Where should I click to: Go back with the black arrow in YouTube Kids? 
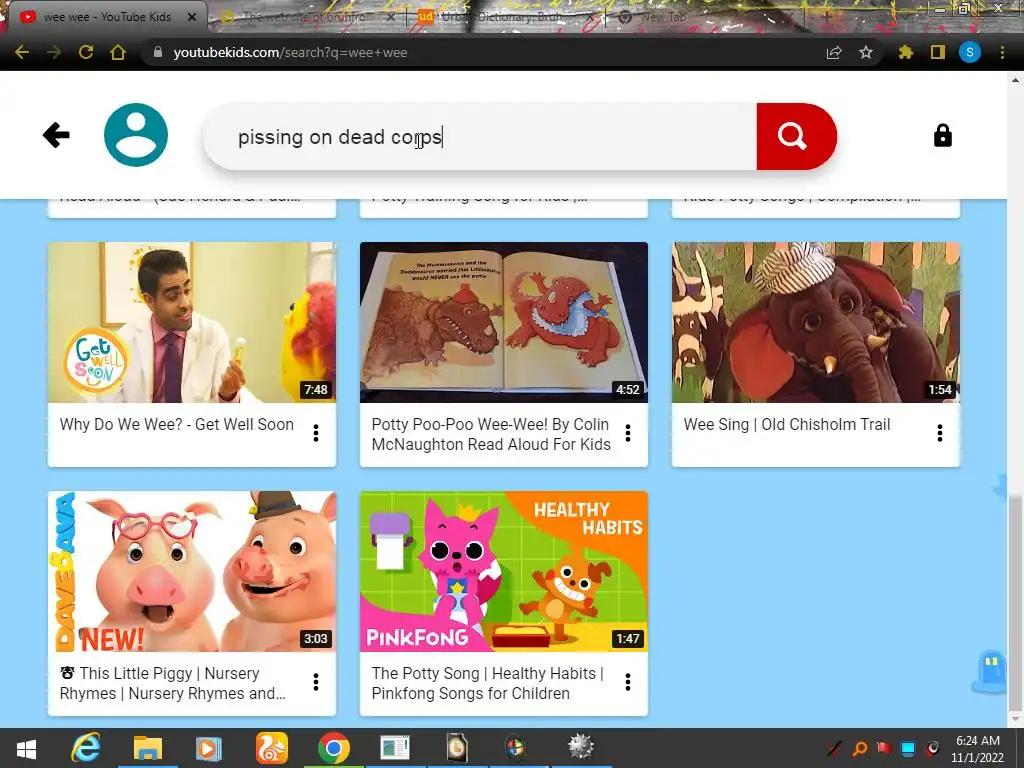coord(56,135)
